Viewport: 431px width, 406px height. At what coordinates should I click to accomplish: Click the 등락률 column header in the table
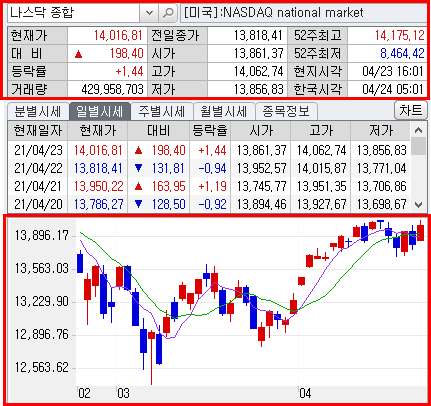pos(210,131)
